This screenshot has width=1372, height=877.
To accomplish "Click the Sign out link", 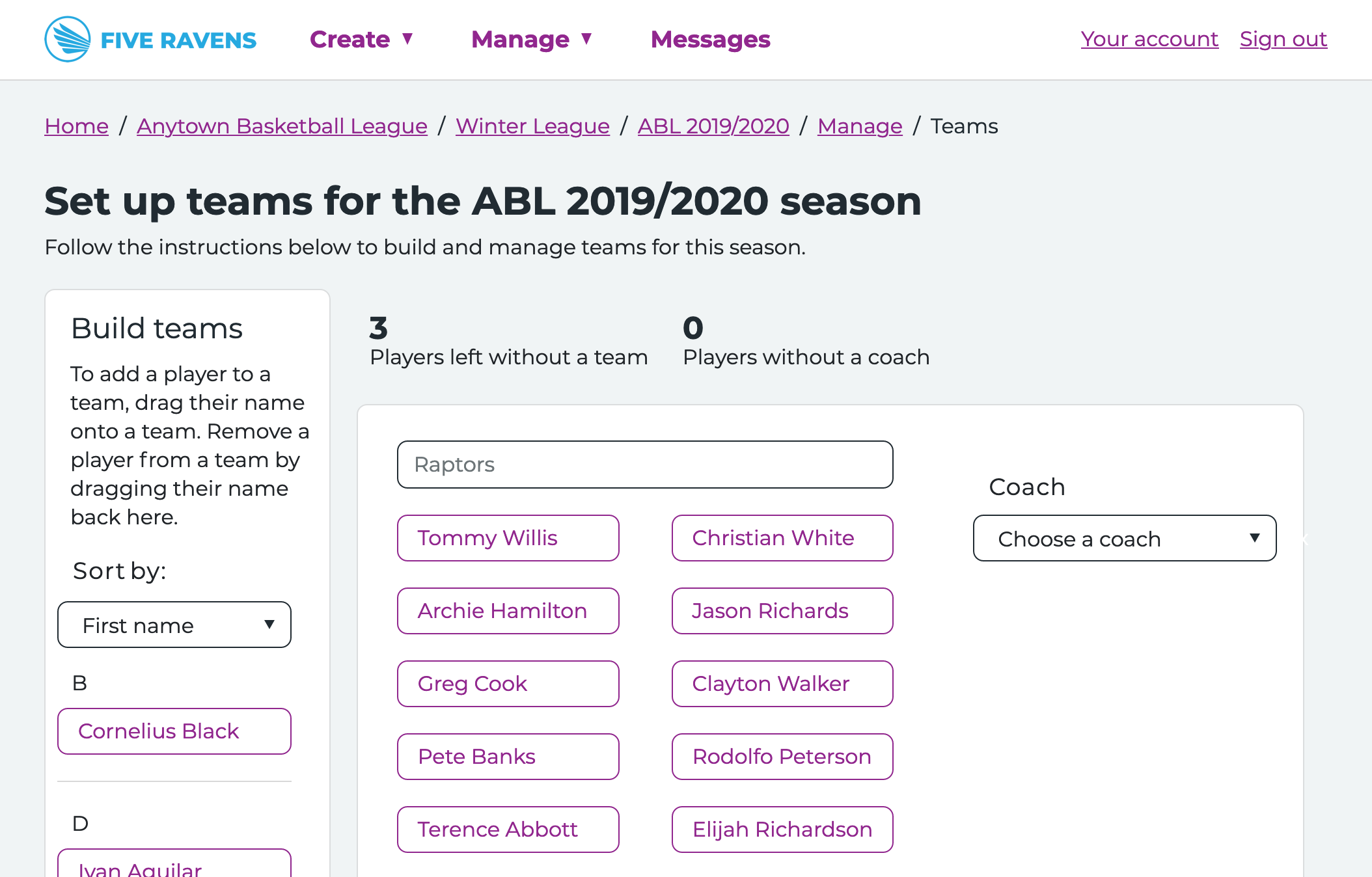I will (x=1283, y=39).
